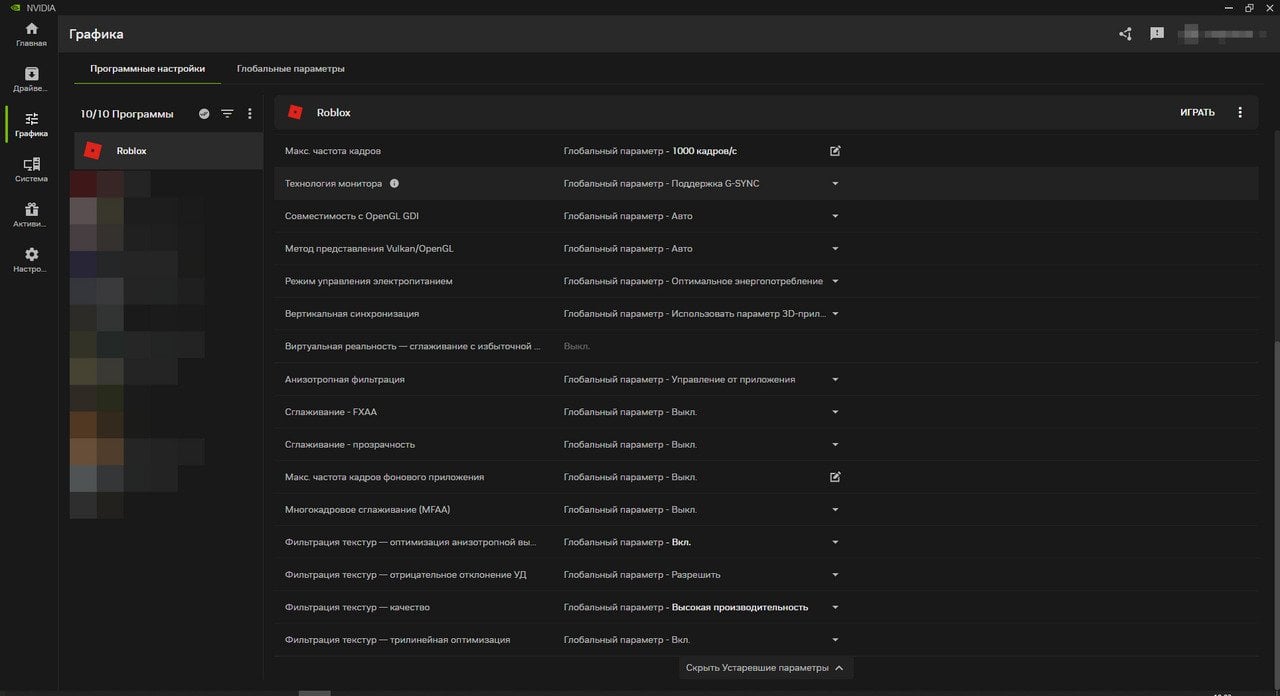Open the Активировать gift icon section
Viewport: 1280px width, 696px height.
[x=31, y=215]
